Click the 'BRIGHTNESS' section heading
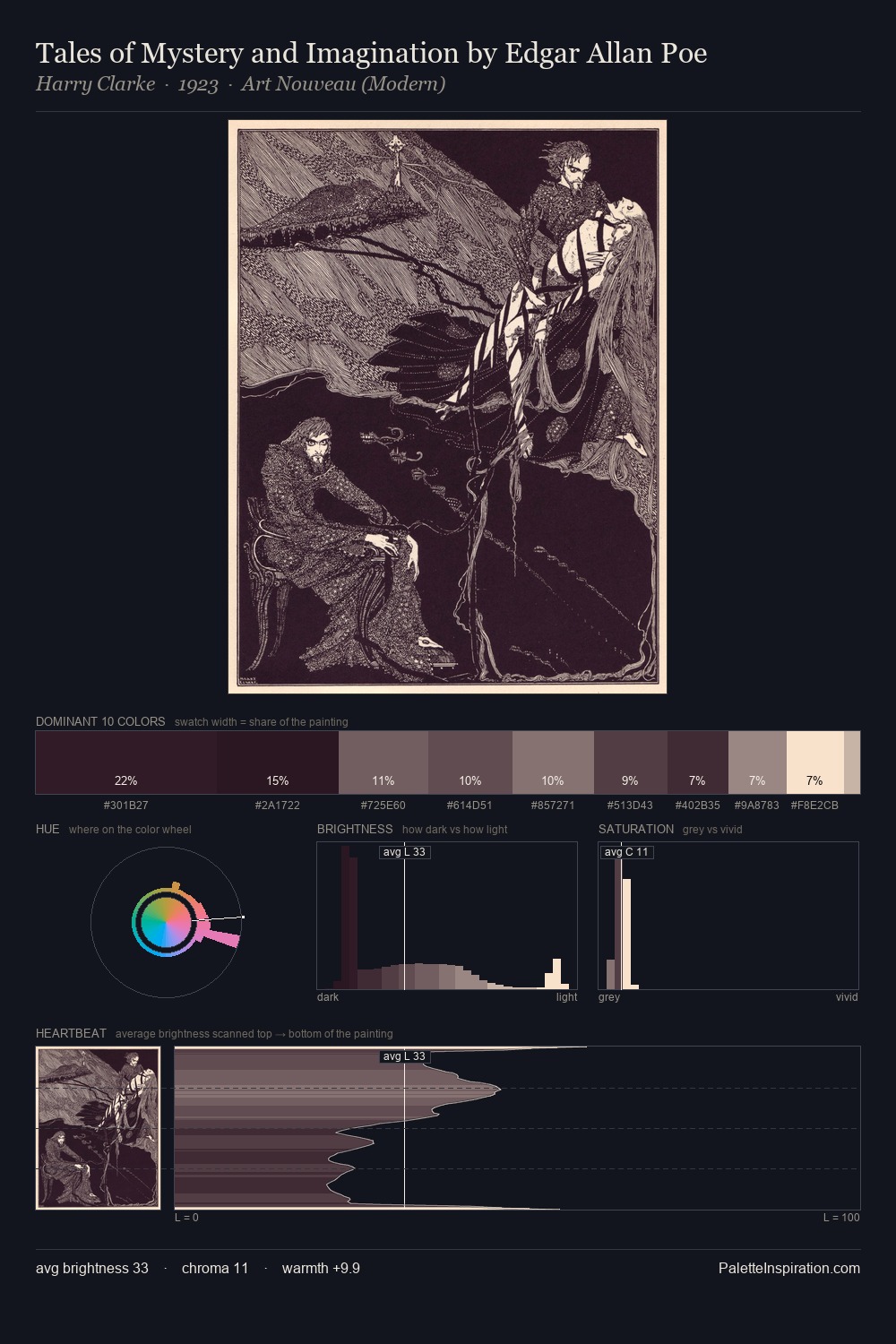Viewport: 896px width, 1344px height. (x=355, y=829)
